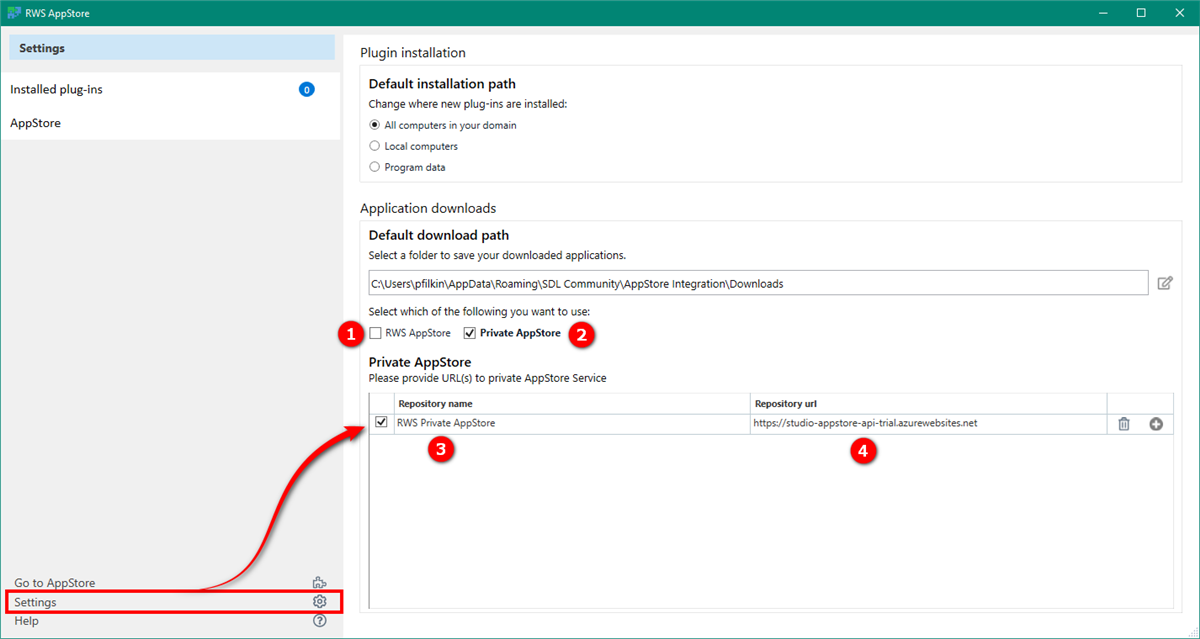The image size is (1200, 639).
Task: Click the RWS AppStore title bar logo
Action: pyautogui.click(x=13, y=12)
